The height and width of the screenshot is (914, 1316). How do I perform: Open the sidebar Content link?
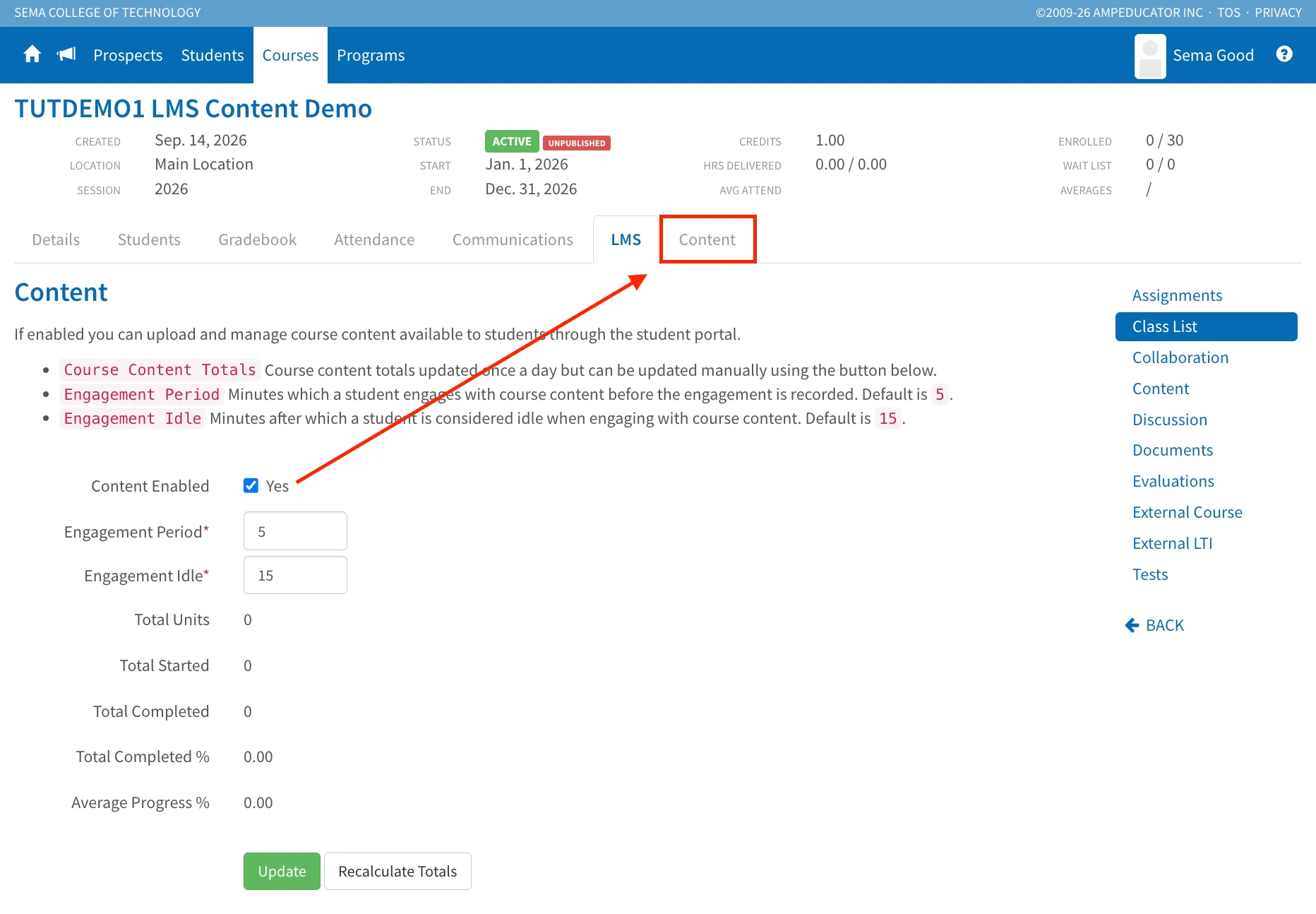tap(1161, 388)
